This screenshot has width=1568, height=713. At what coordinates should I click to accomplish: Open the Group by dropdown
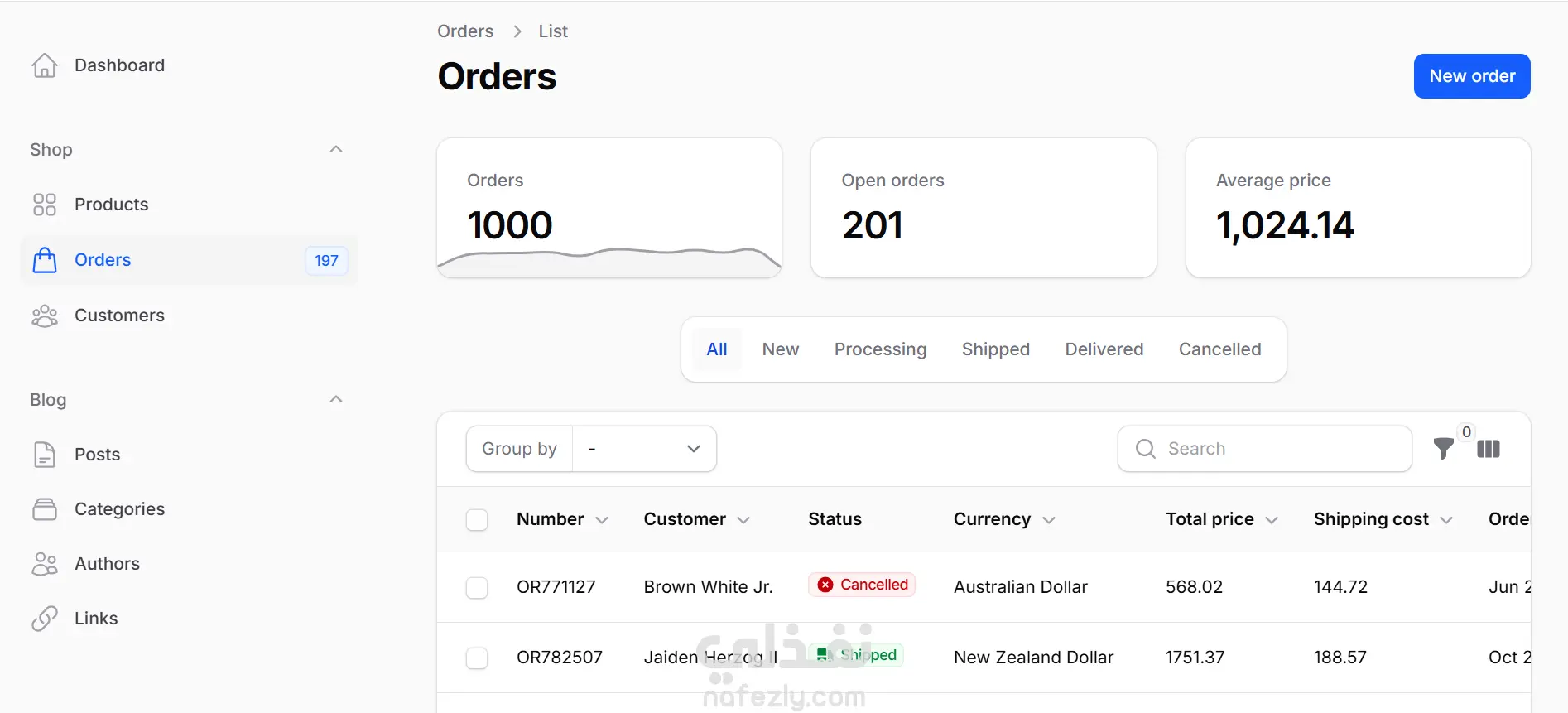click(644, 449)
